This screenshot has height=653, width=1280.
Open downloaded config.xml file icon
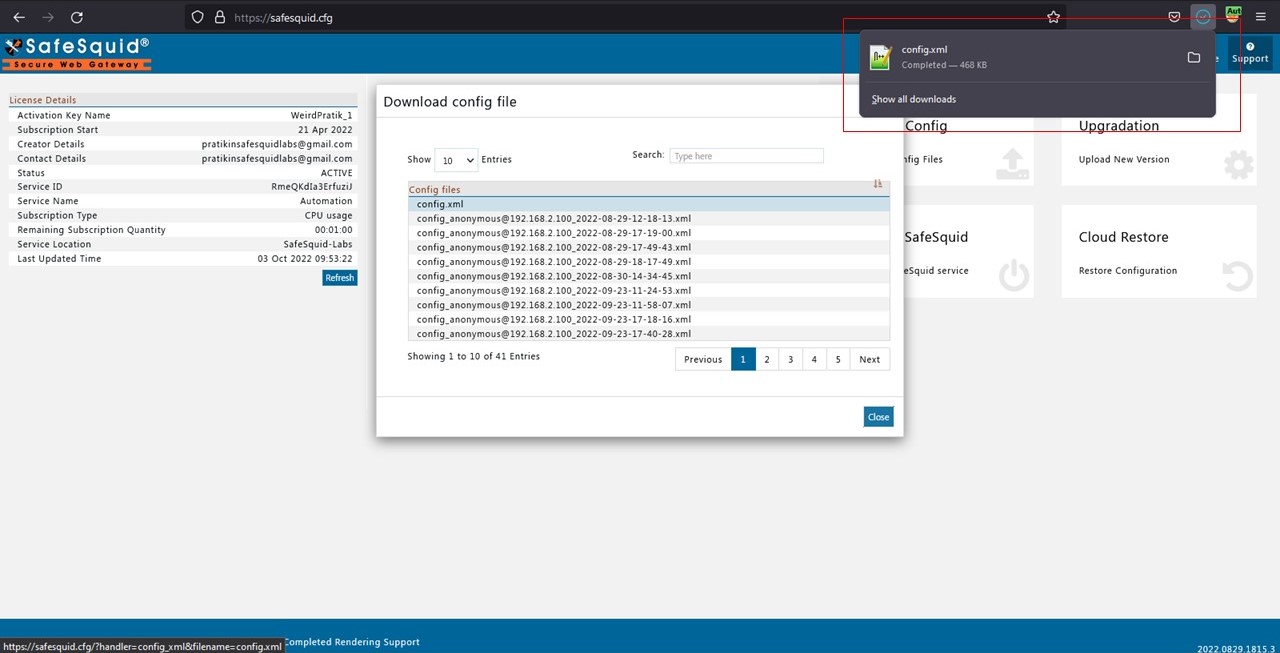pyautogui.click(x=880, y=58)
